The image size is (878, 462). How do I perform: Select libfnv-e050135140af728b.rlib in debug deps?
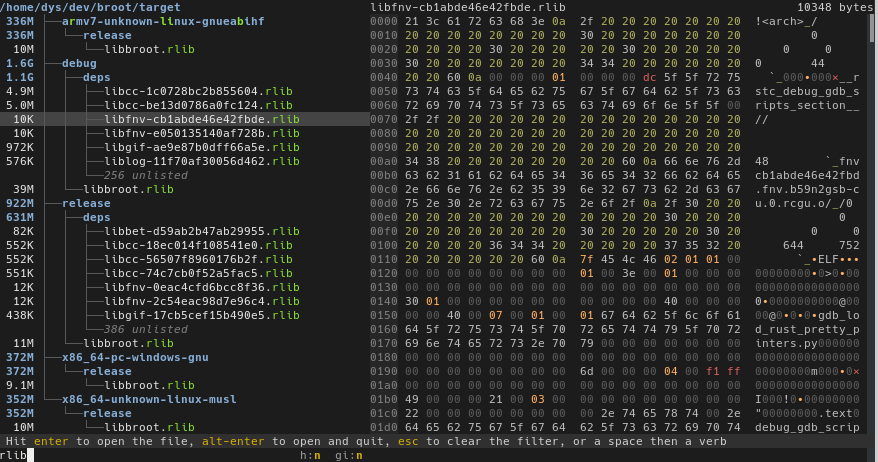[x=202, y=133]
